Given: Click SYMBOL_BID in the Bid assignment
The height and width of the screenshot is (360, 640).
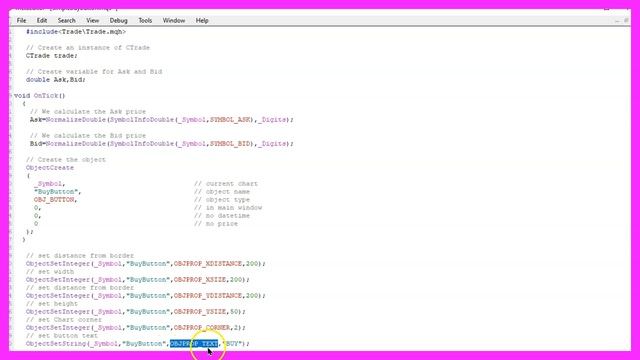Looking at the screenshot, I should point(230,144).
